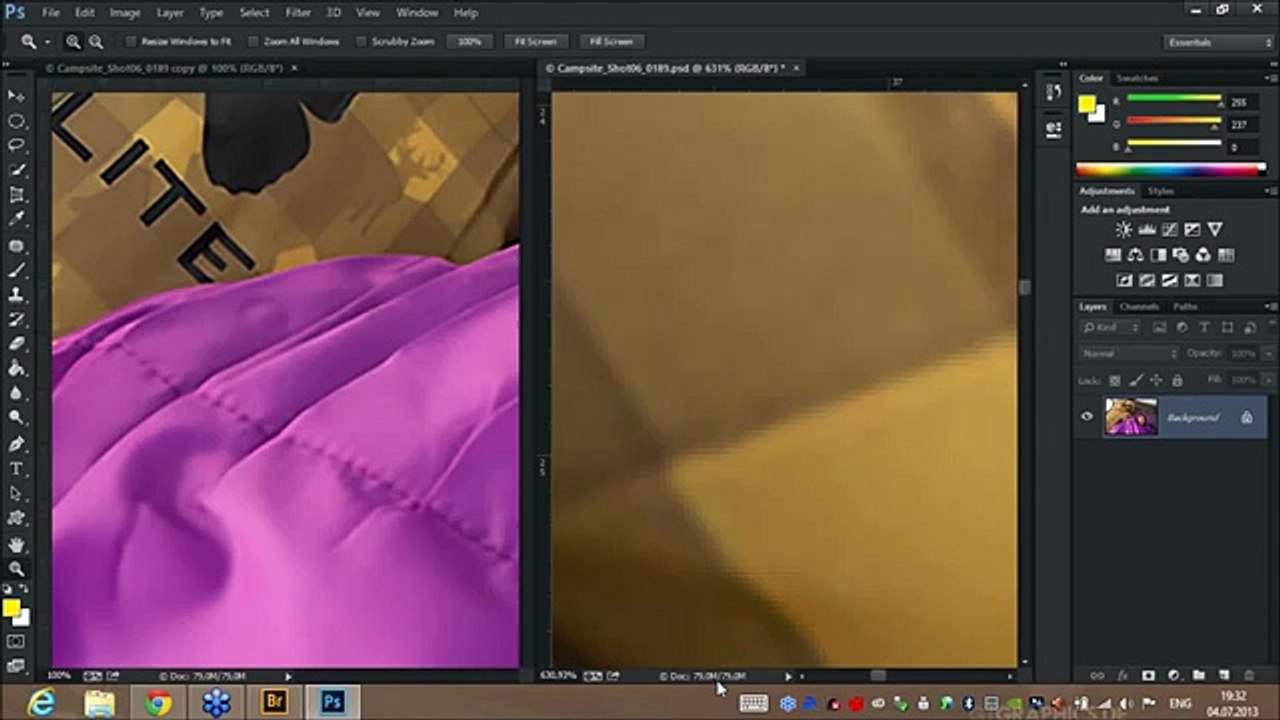Select the Horizontal Type tool
The width and height of the screenshot is (1280, 720).
coord(16,469)
